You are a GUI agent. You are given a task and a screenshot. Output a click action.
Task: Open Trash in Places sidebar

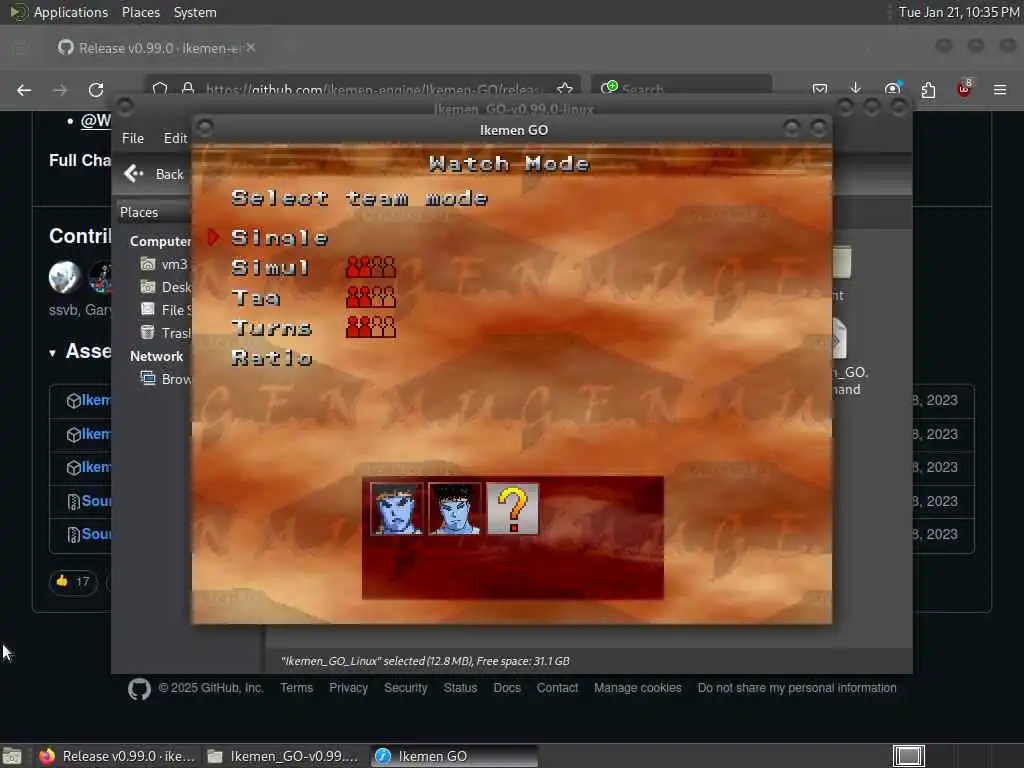pyautogui.click(x=166, y=332)
